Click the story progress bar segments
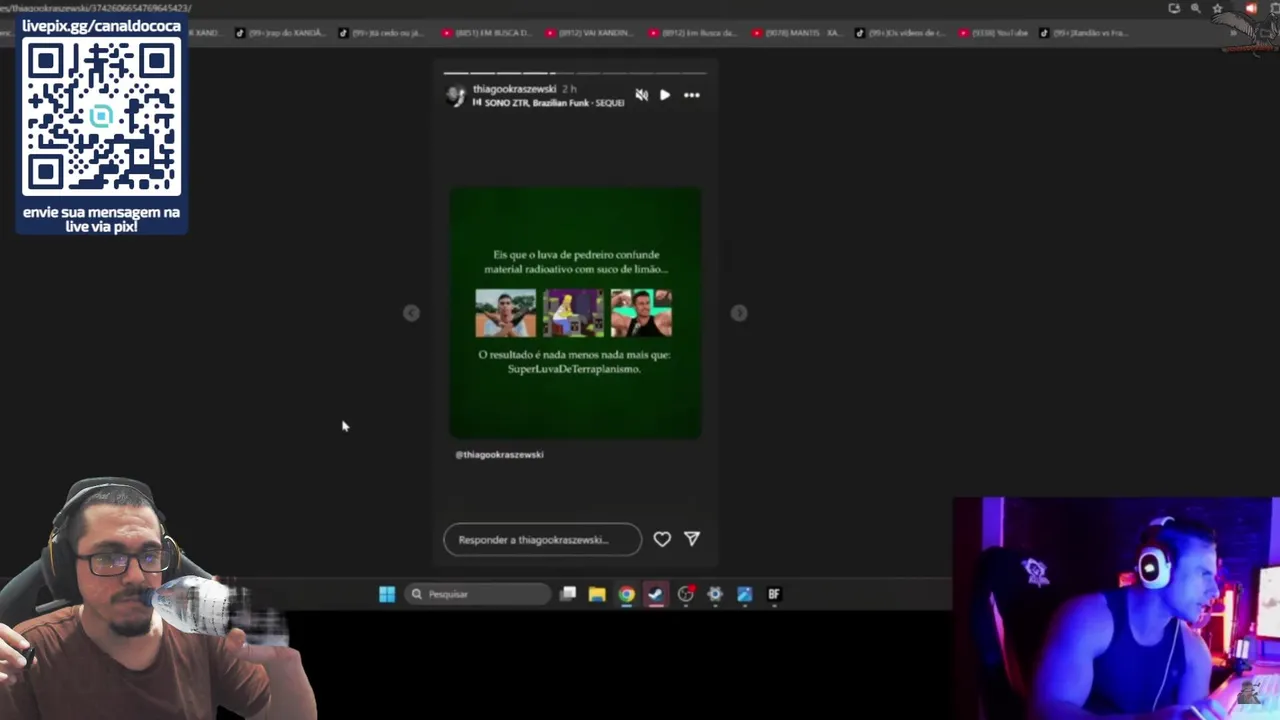The image size is (1280, 720). point(575,73)
